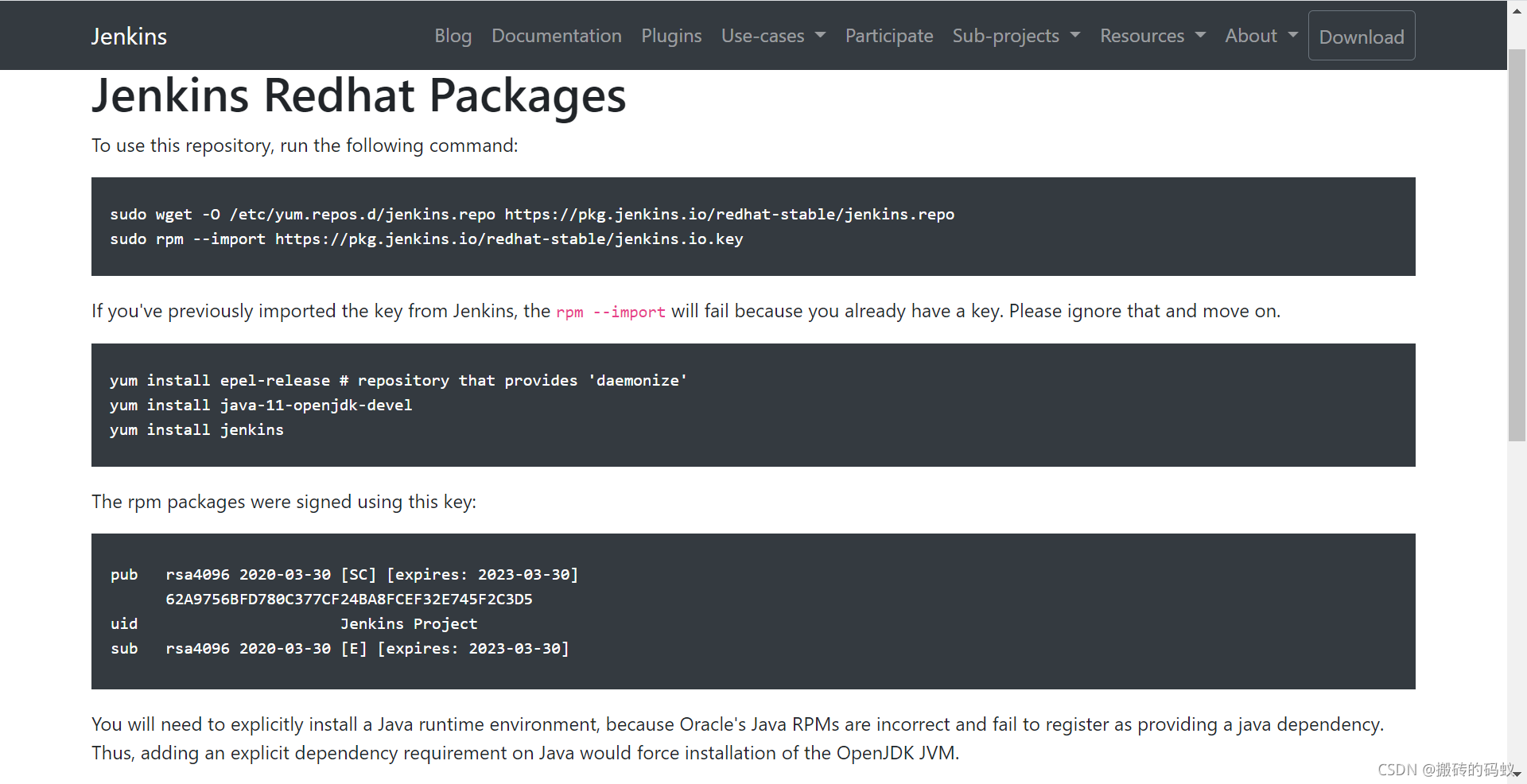The image size is (1527, 784).
Task: Click the 'yum install java-11-openjdk-devel' line
Action: click(x=261, y=405)
